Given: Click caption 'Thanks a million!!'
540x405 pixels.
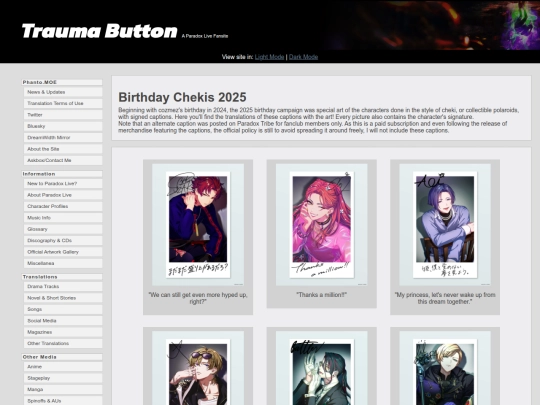Looking at the screenshot, I should click(x=322, y=295).
